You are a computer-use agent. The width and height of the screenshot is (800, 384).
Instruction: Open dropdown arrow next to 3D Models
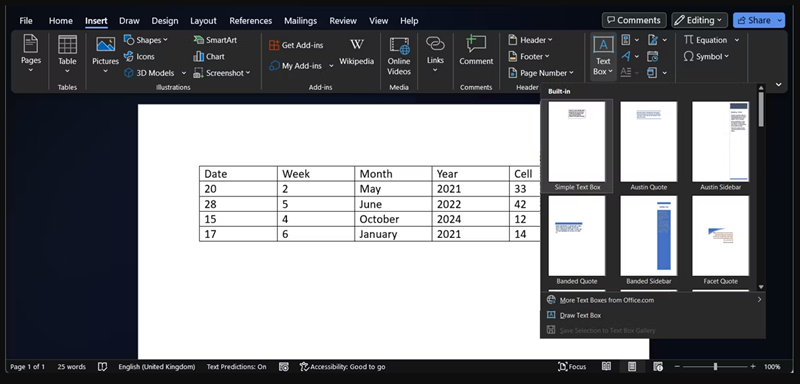click(x=184, y=73)
